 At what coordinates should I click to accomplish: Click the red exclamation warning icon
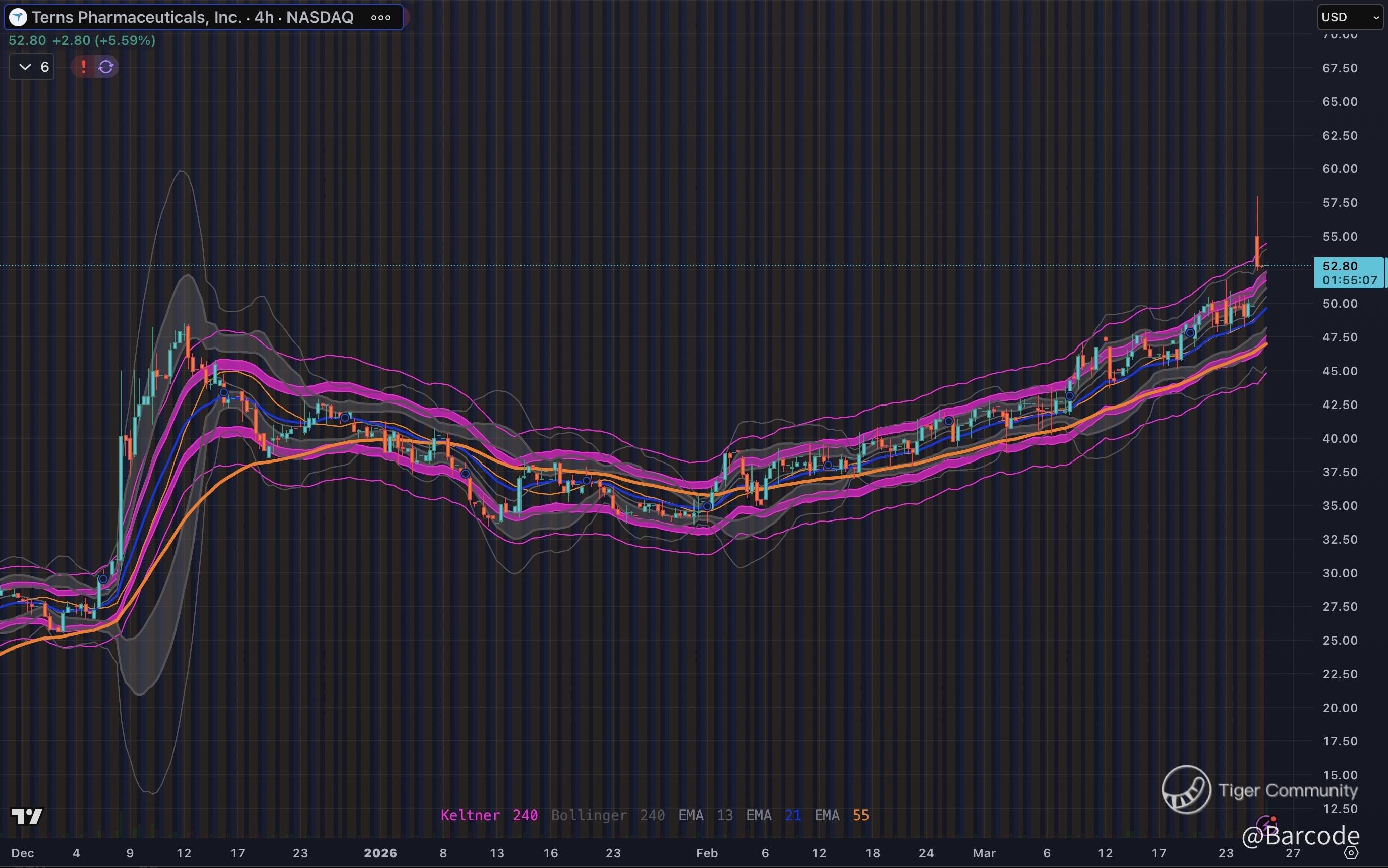pos(83,67)
